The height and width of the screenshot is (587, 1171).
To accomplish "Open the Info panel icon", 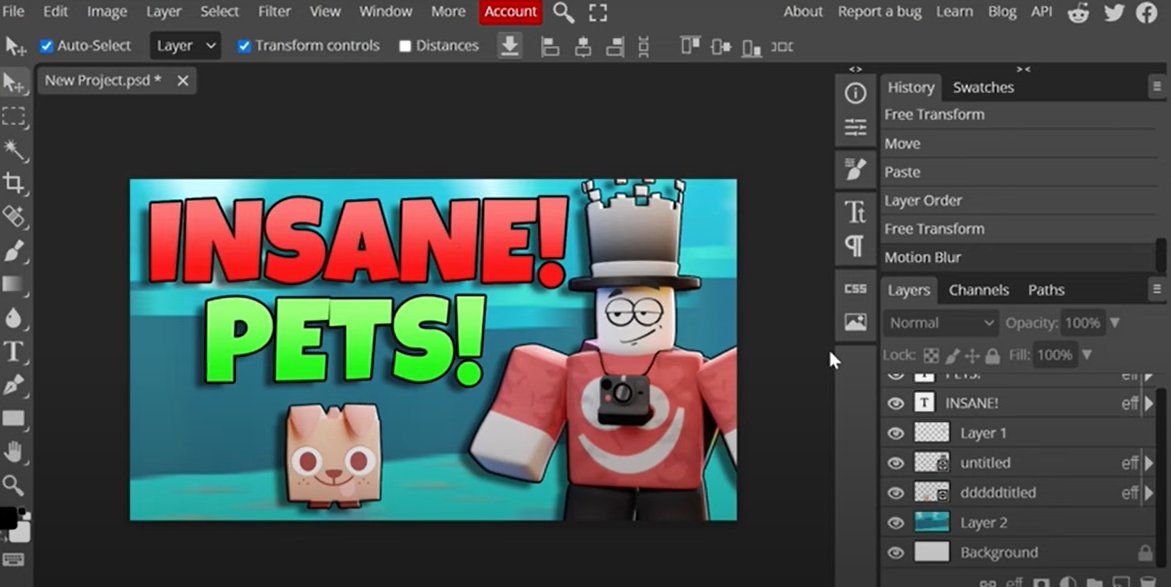I will point(855,93).
